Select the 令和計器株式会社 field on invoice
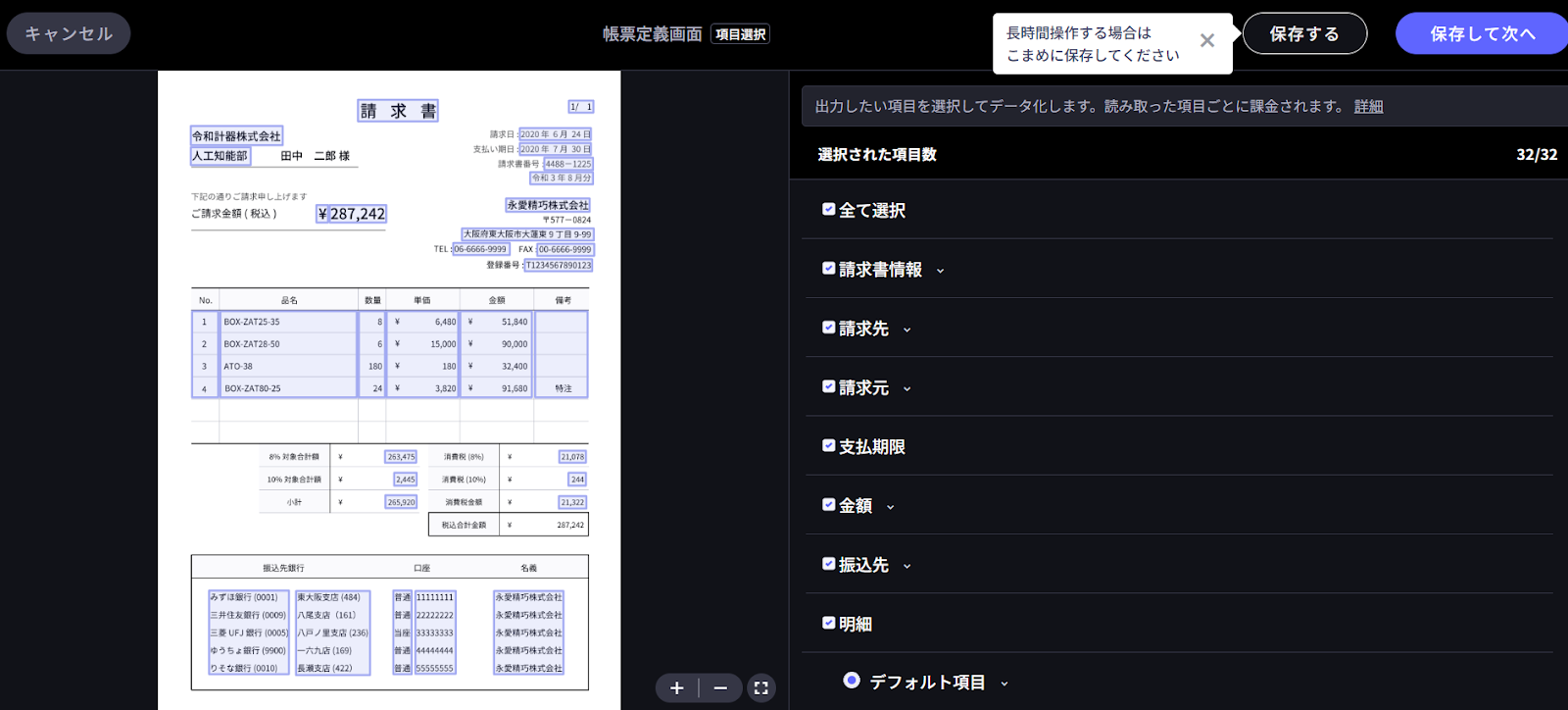 [x=236, y=136]
